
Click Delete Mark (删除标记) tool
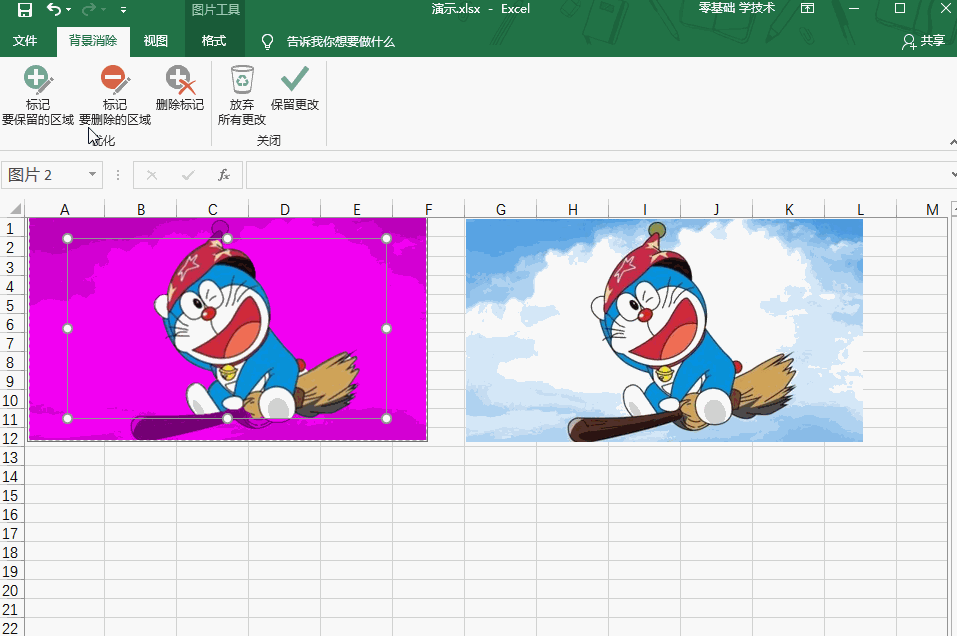(x=180, y=89)
